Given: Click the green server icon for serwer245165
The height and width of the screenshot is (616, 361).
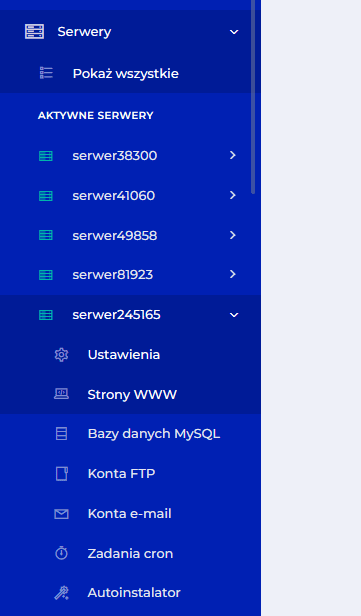Looking at the screenshot, I should point(46,315).
